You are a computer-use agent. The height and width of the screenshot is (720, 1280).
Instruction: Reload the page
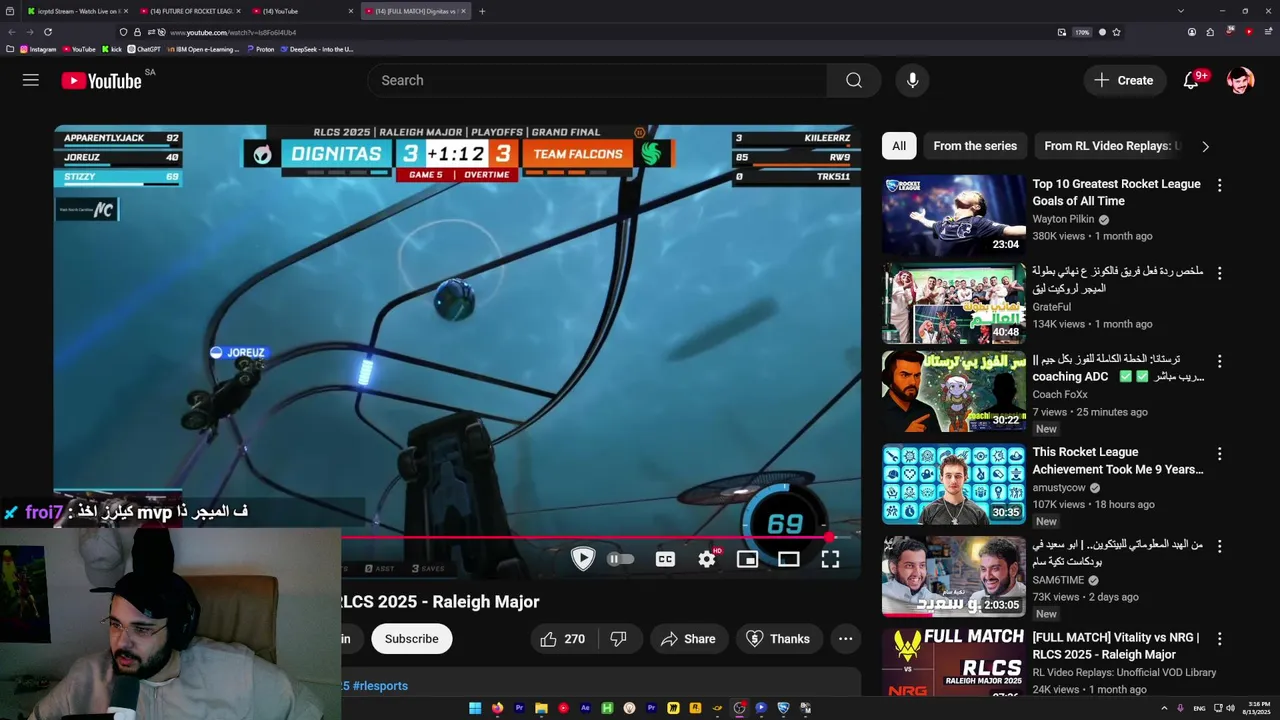(x=47, y=32)
